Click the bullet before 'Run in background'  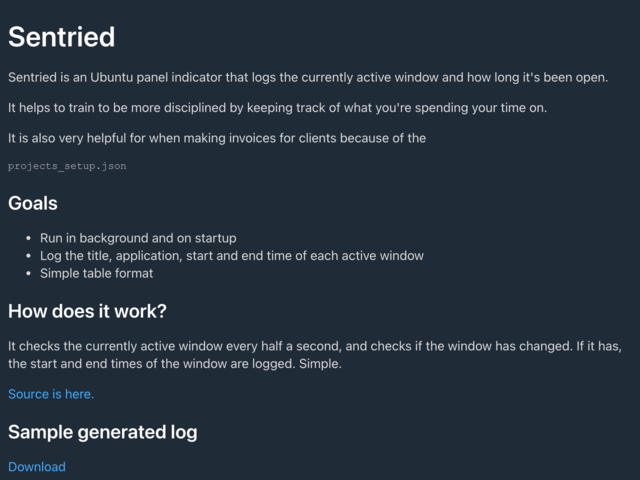[28, 238]
